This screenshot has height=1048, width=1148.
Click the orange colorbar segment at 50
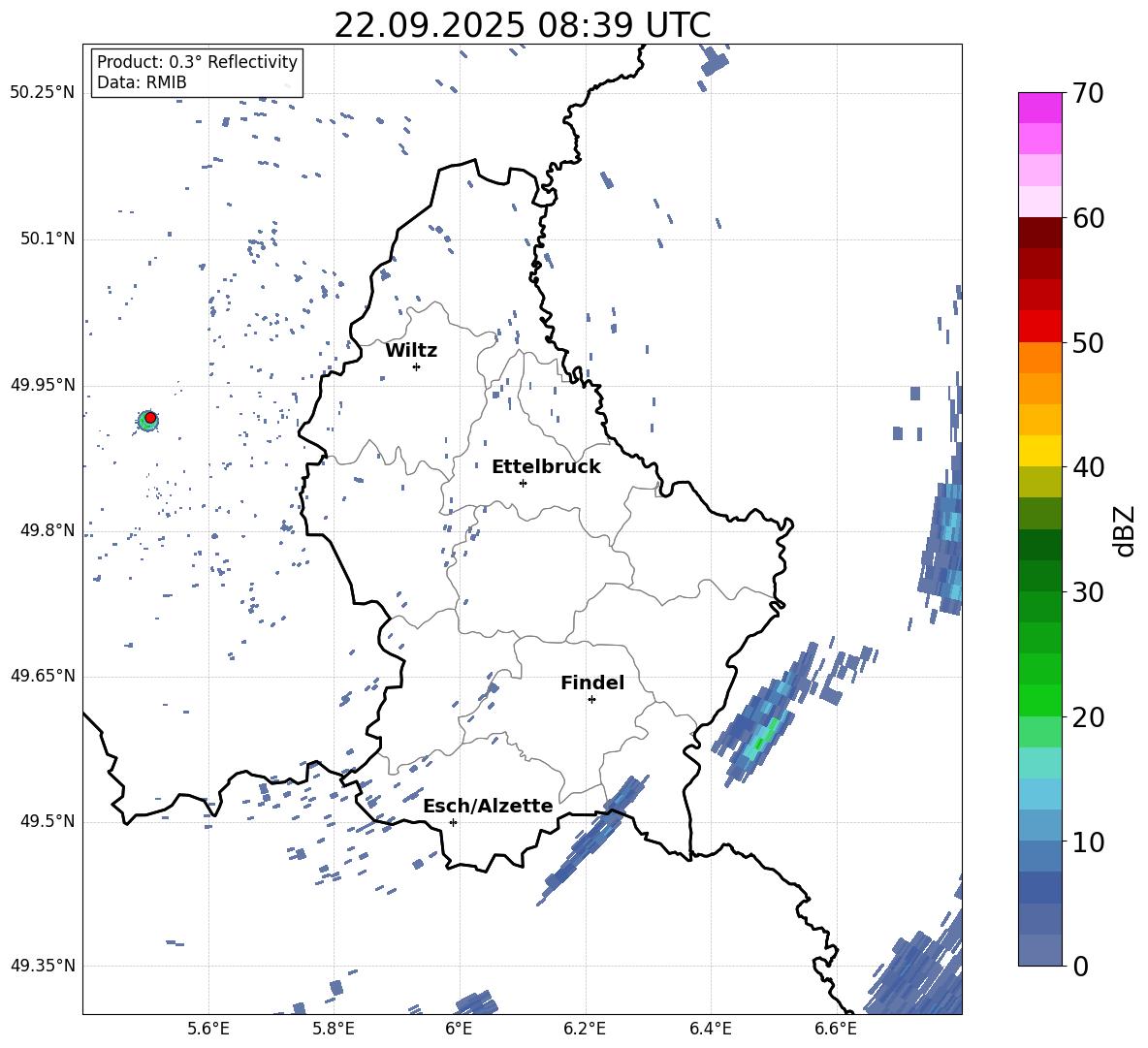[1039, 357]
